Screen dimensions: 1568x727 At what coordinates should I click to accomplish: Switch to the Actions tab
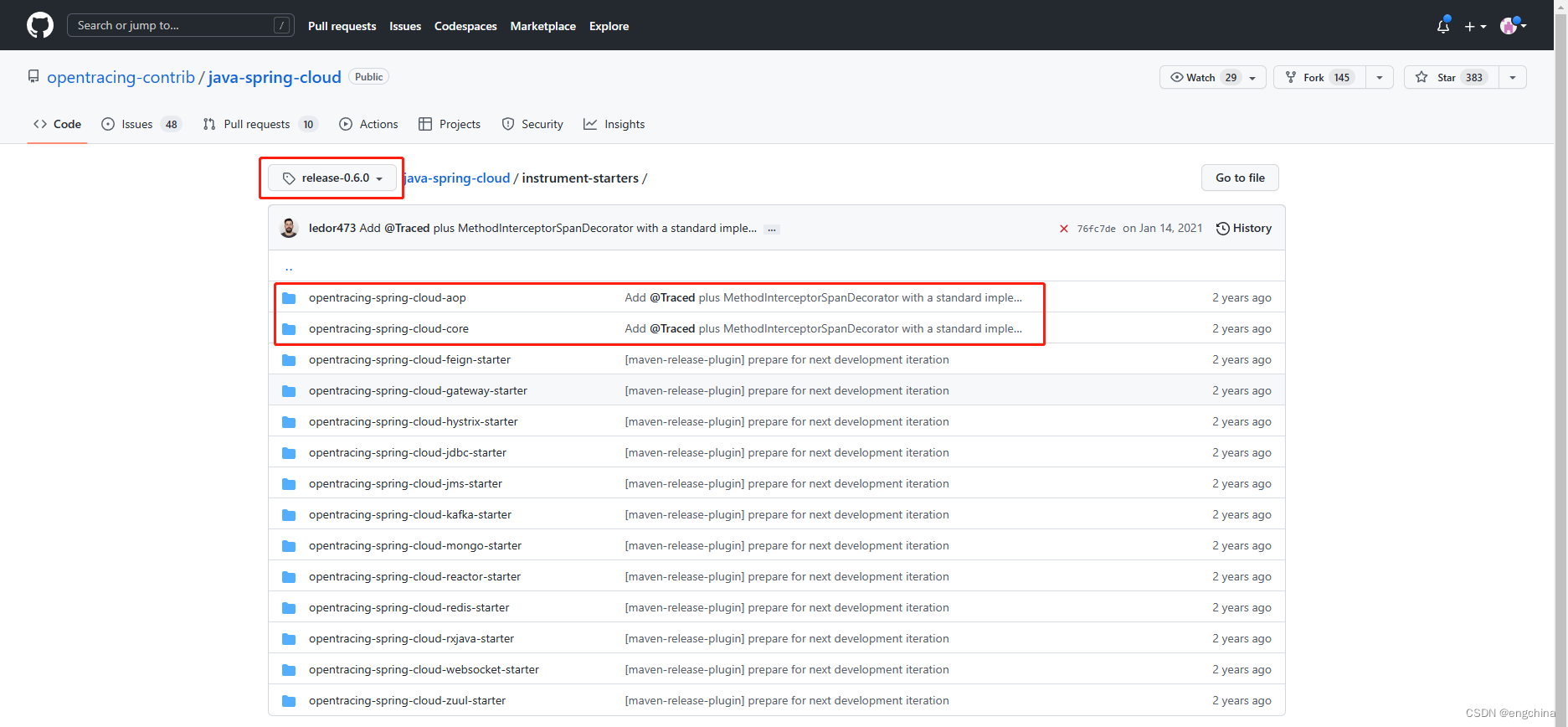click(368, 124)
